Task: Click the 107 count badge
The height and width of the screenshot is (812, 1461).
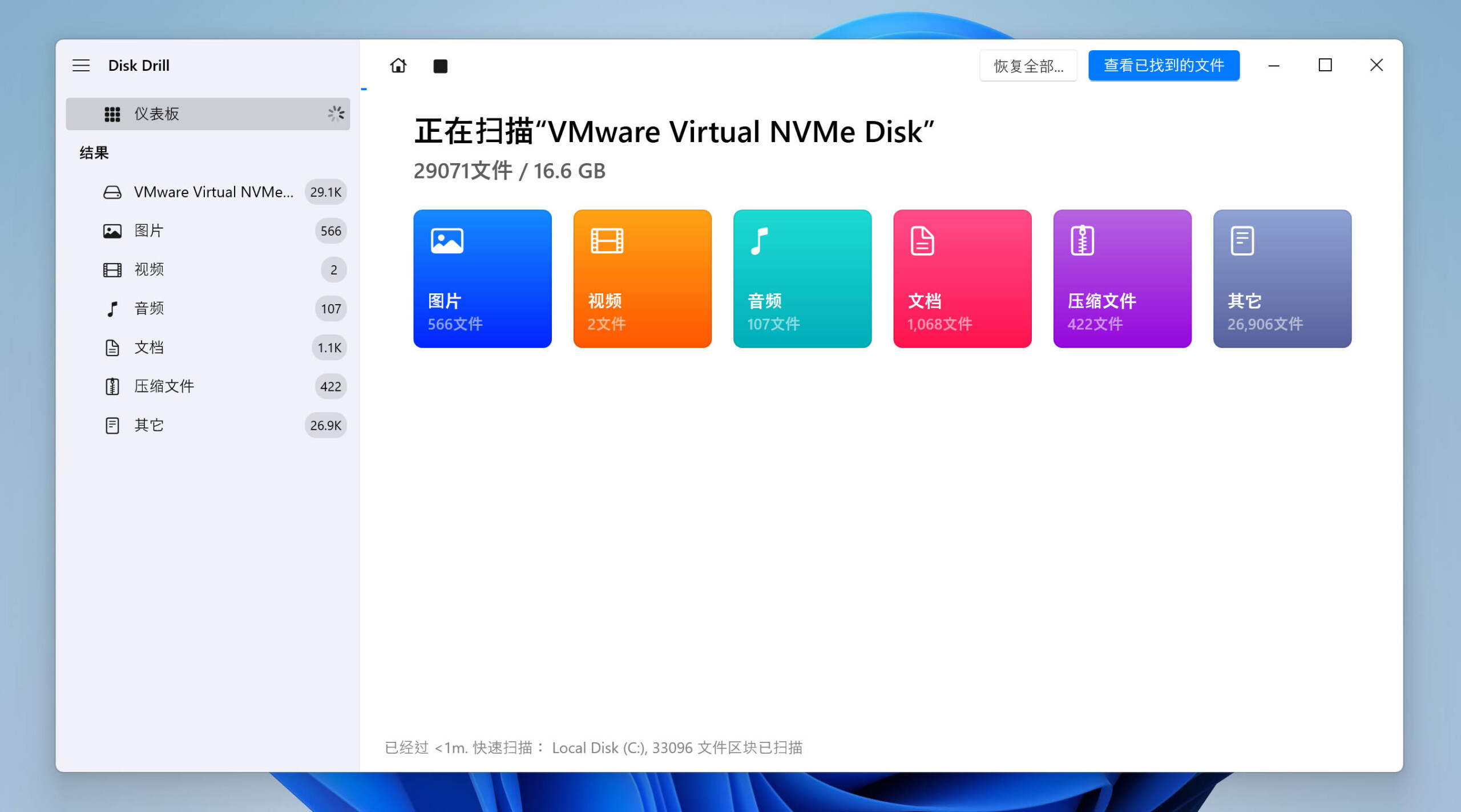Action: tap(331, 309)
